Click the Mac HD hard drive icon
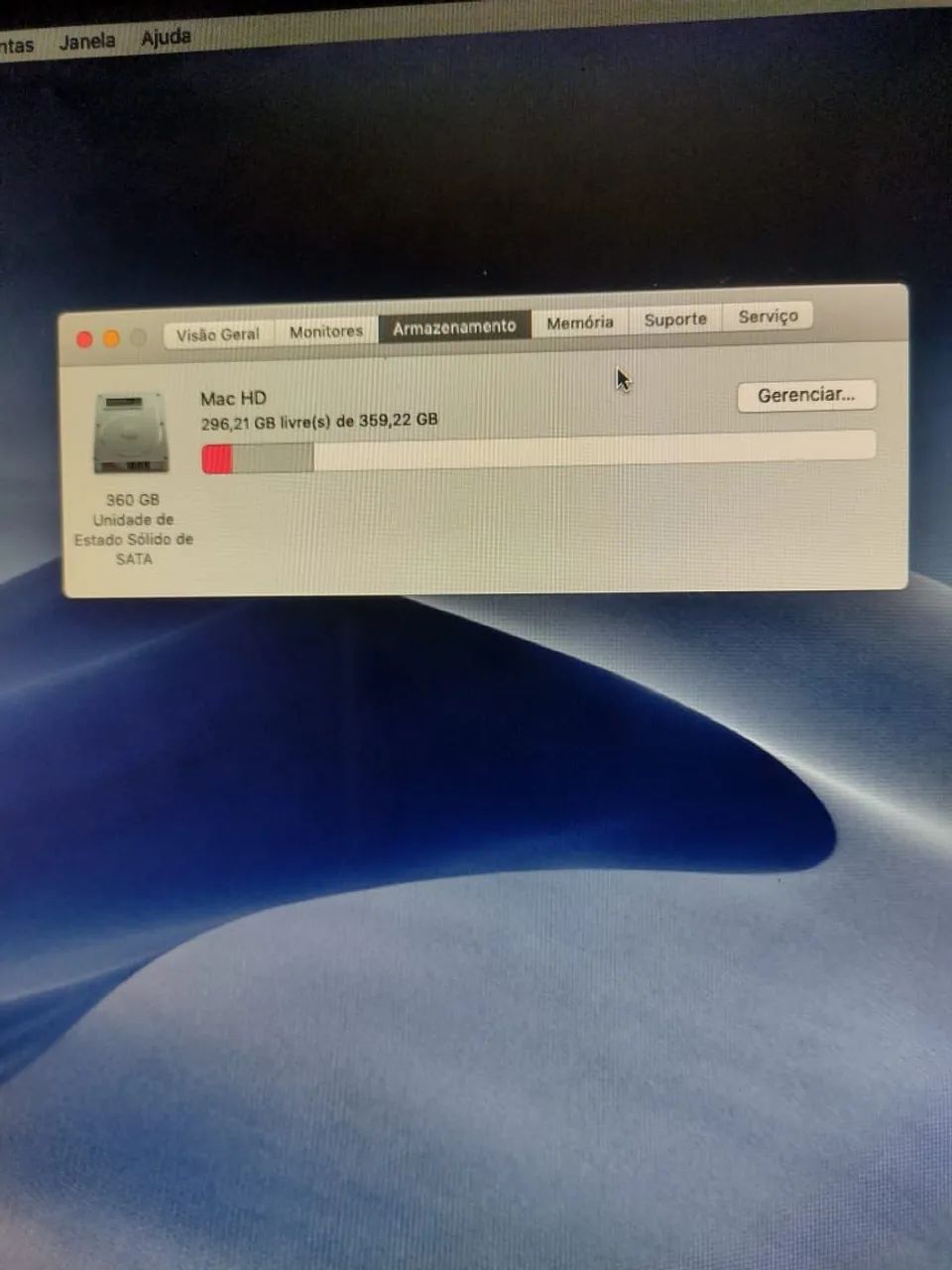 pyautogui.click(x=130, y=434)
